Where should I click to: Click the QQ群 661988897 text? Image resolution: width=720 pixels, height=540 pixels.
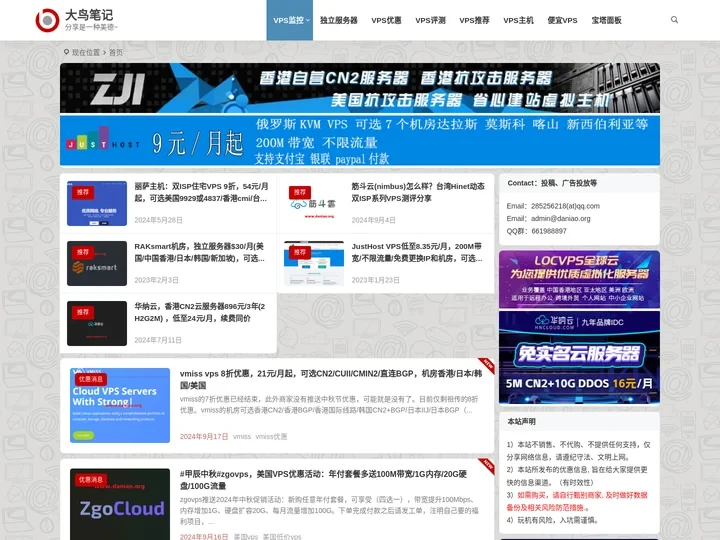(536, 231)
